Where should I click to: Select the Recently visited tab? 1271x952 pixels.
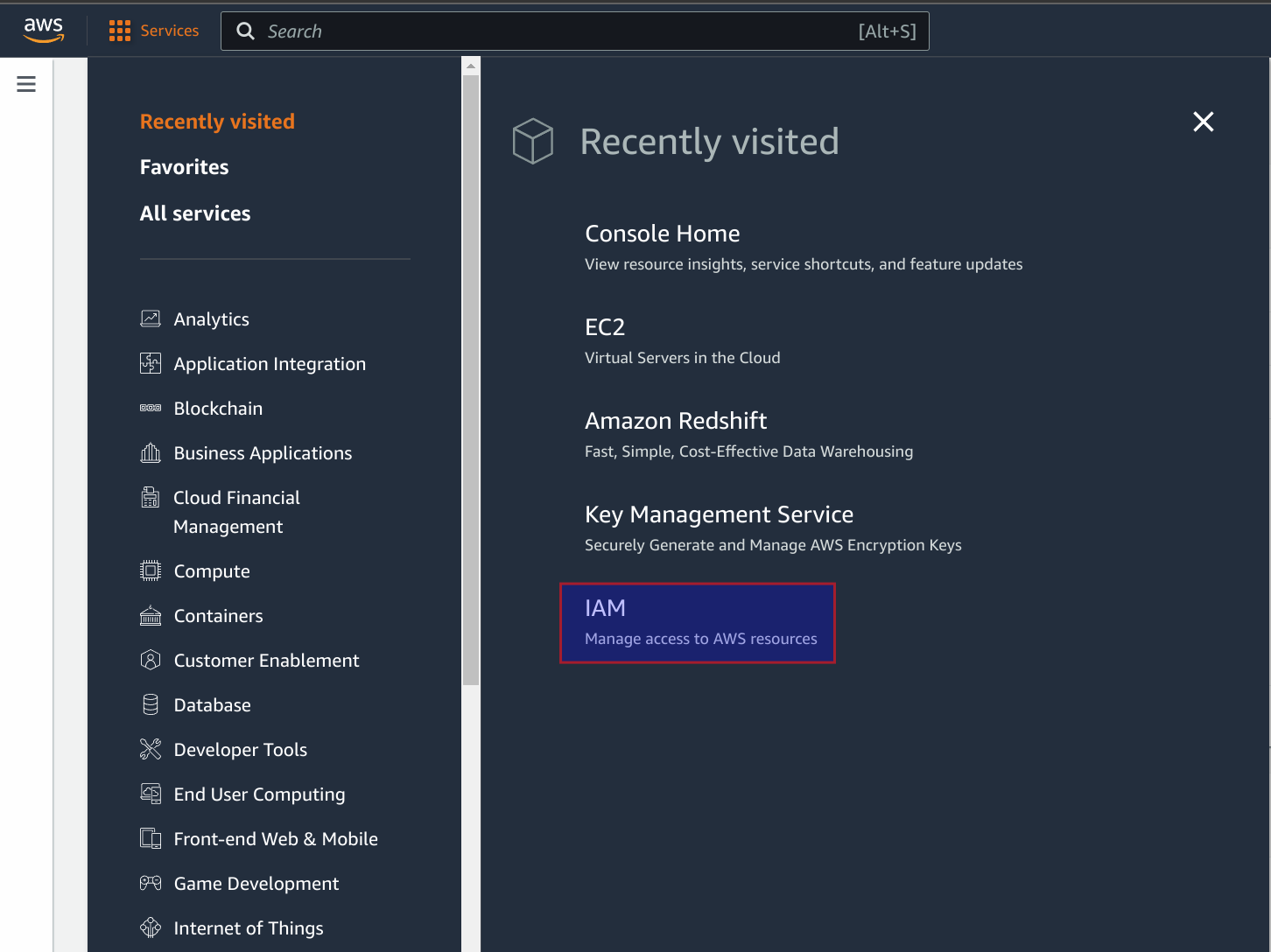217,122
